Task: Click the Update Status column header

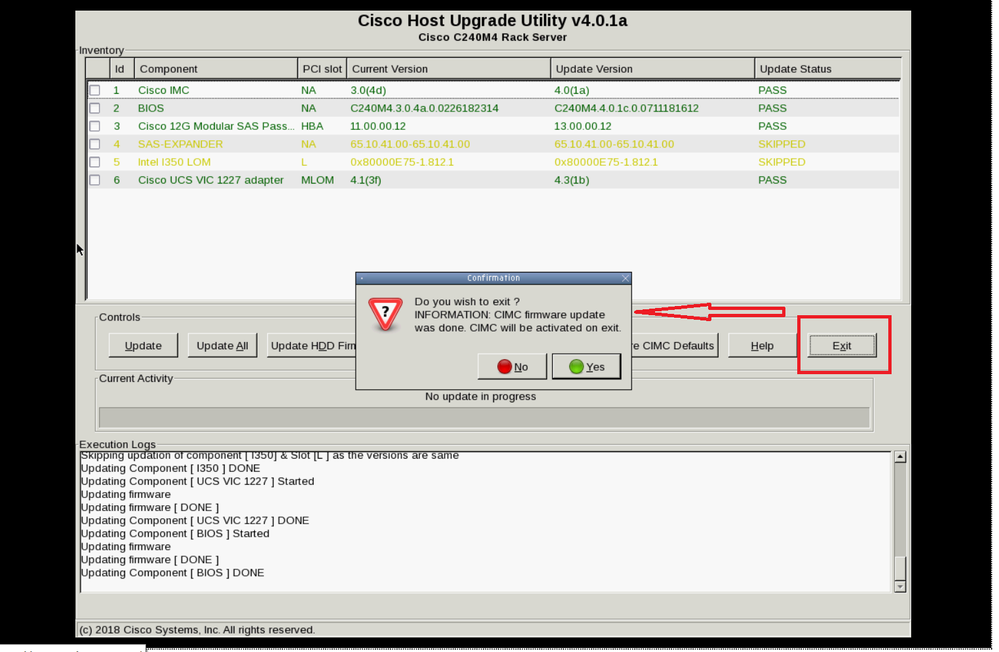Action: point(828,69)
